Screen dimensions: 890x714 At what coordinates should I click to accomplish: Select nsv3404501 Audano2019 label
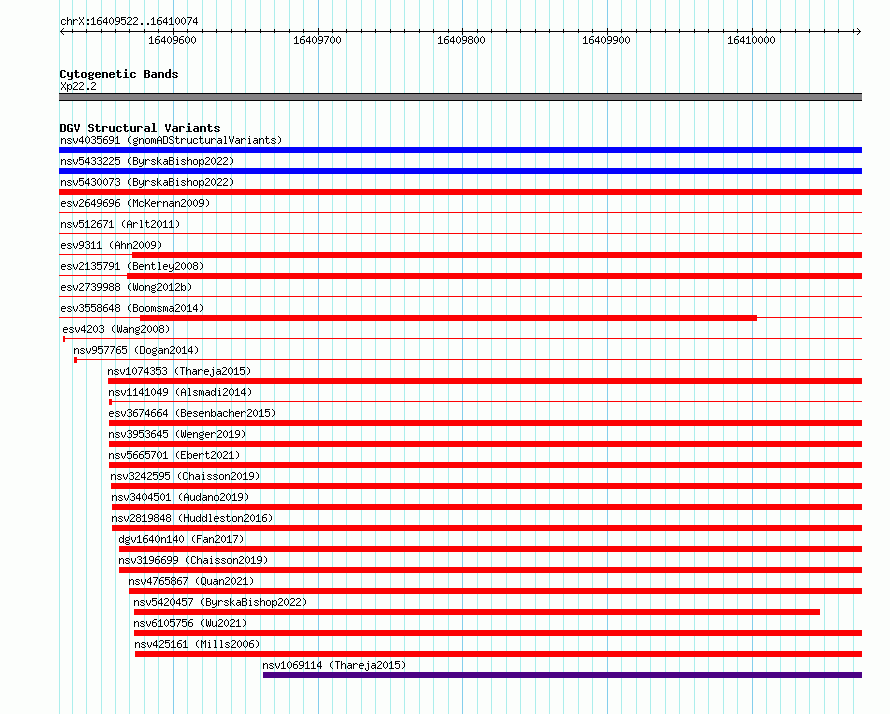(x=180, y=497)
